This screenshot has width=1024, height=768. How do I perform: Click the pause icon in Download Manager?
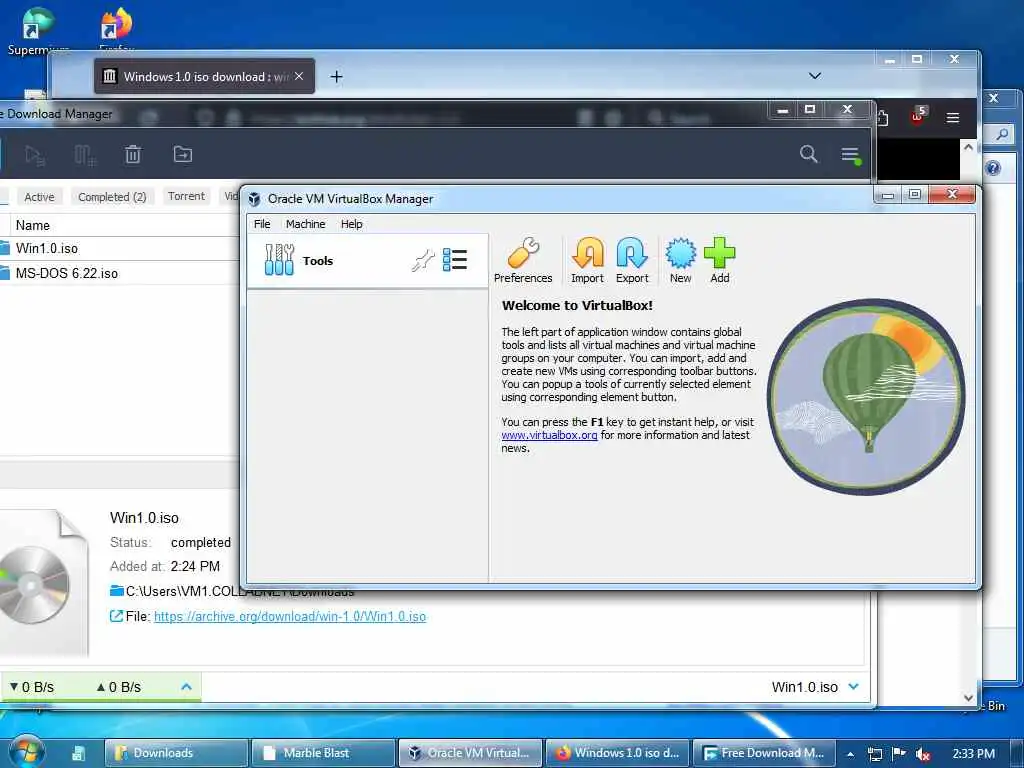85,155
